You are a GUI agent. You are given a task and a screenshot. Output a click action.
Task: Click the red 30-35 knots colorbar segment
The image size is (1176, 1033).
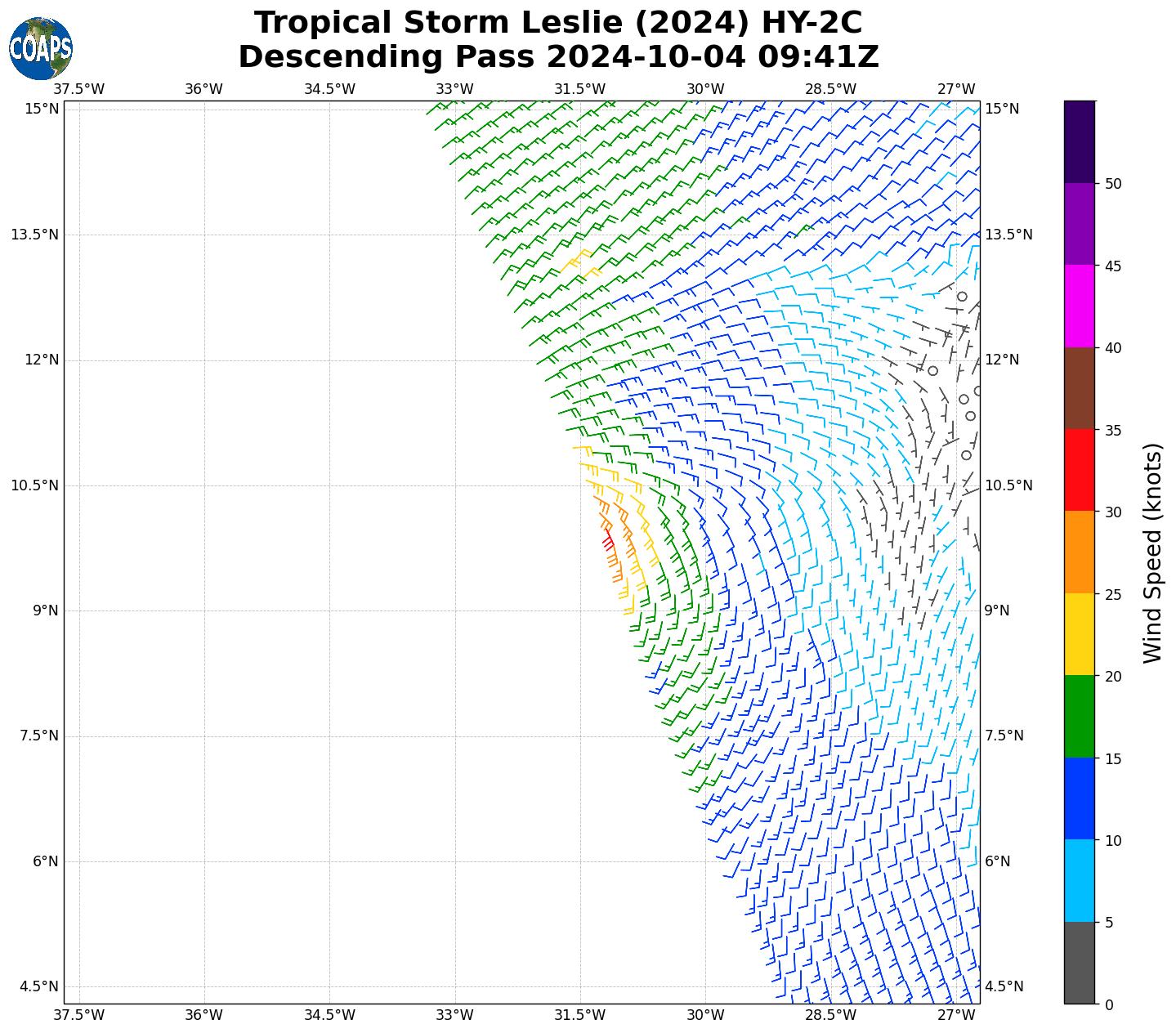[x=1079, y=470]
